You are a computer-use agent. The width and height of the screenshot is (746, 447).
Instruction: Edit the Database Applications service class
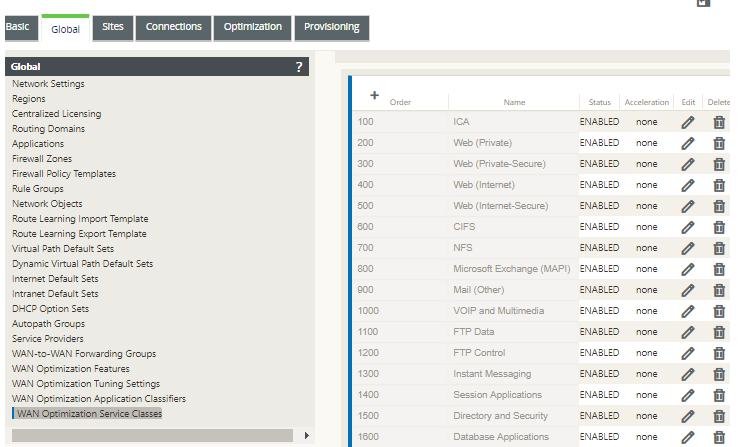[687, 437]
